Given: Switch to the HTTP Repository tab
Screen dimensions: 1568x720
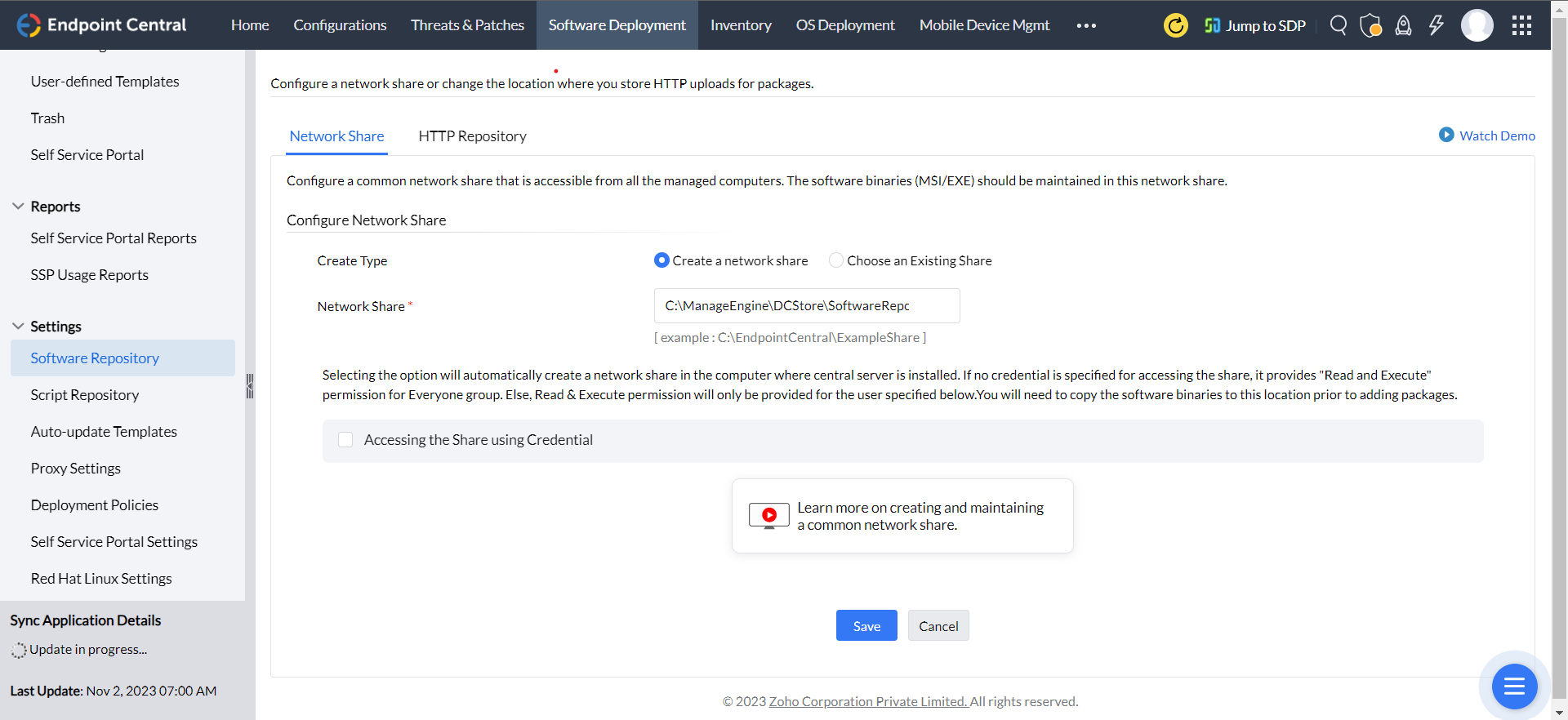Looking at the screenshot, I should tap(472, 136).
